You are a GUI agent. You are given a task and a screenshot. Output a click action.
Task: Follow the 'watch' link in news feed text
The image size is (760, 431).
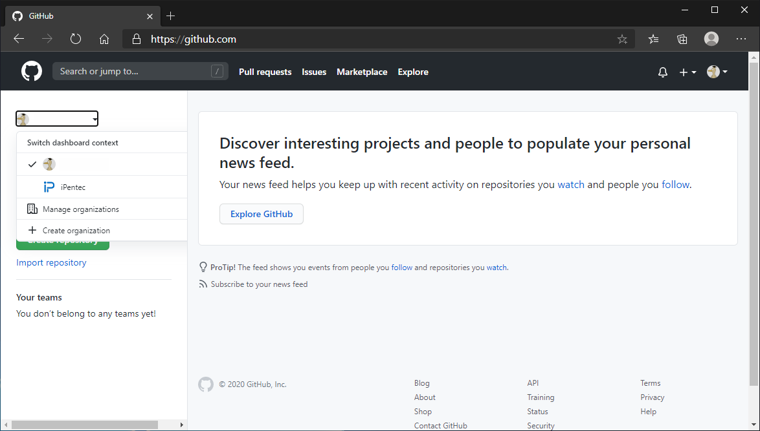coord(571,185)
